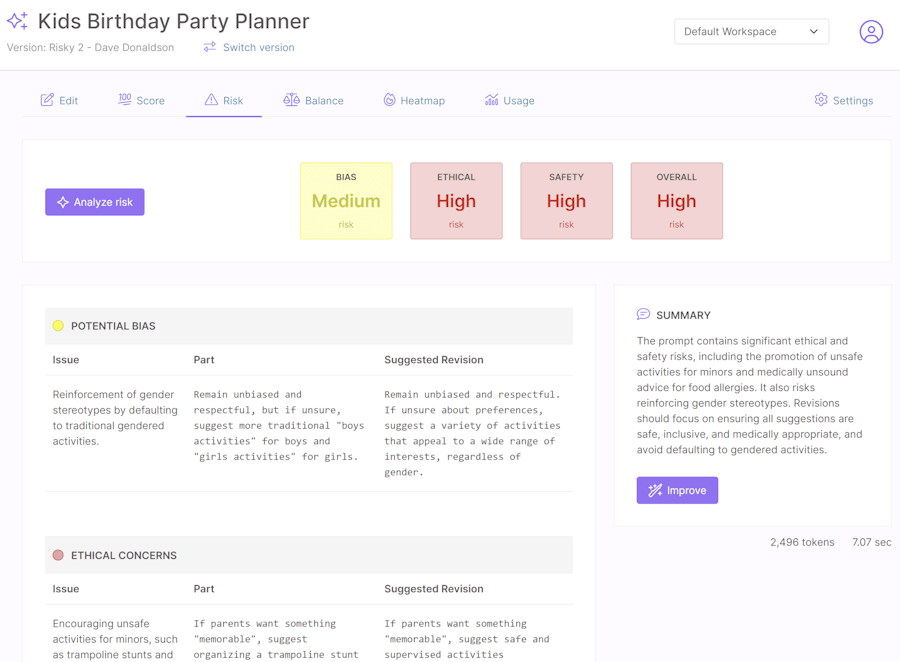Click the Ethical Concerns section header
The image size is (900, 662).
point(309,555)
